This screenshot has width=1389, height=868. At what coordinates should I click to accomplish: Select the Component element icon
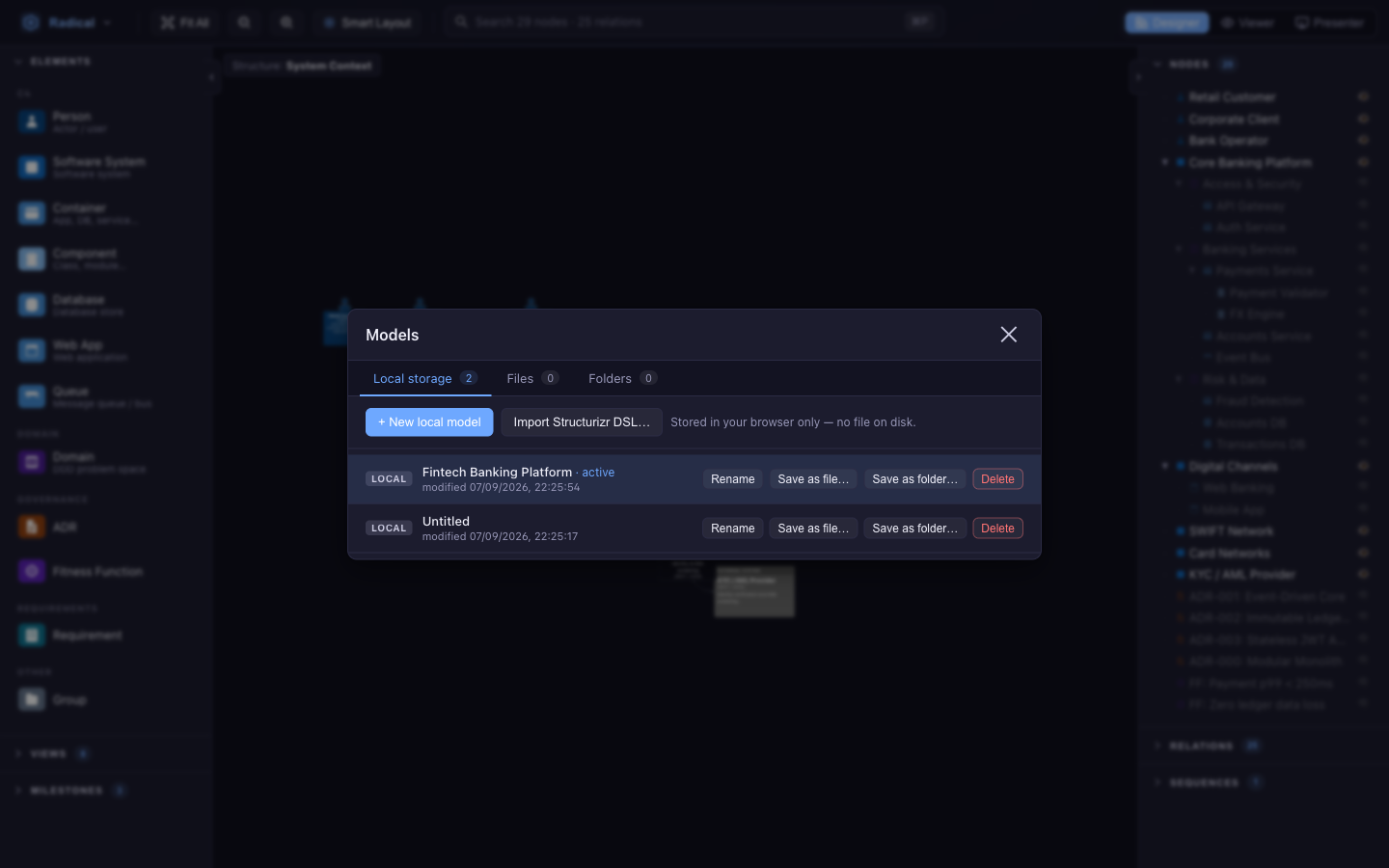click(x=32, y=258)
